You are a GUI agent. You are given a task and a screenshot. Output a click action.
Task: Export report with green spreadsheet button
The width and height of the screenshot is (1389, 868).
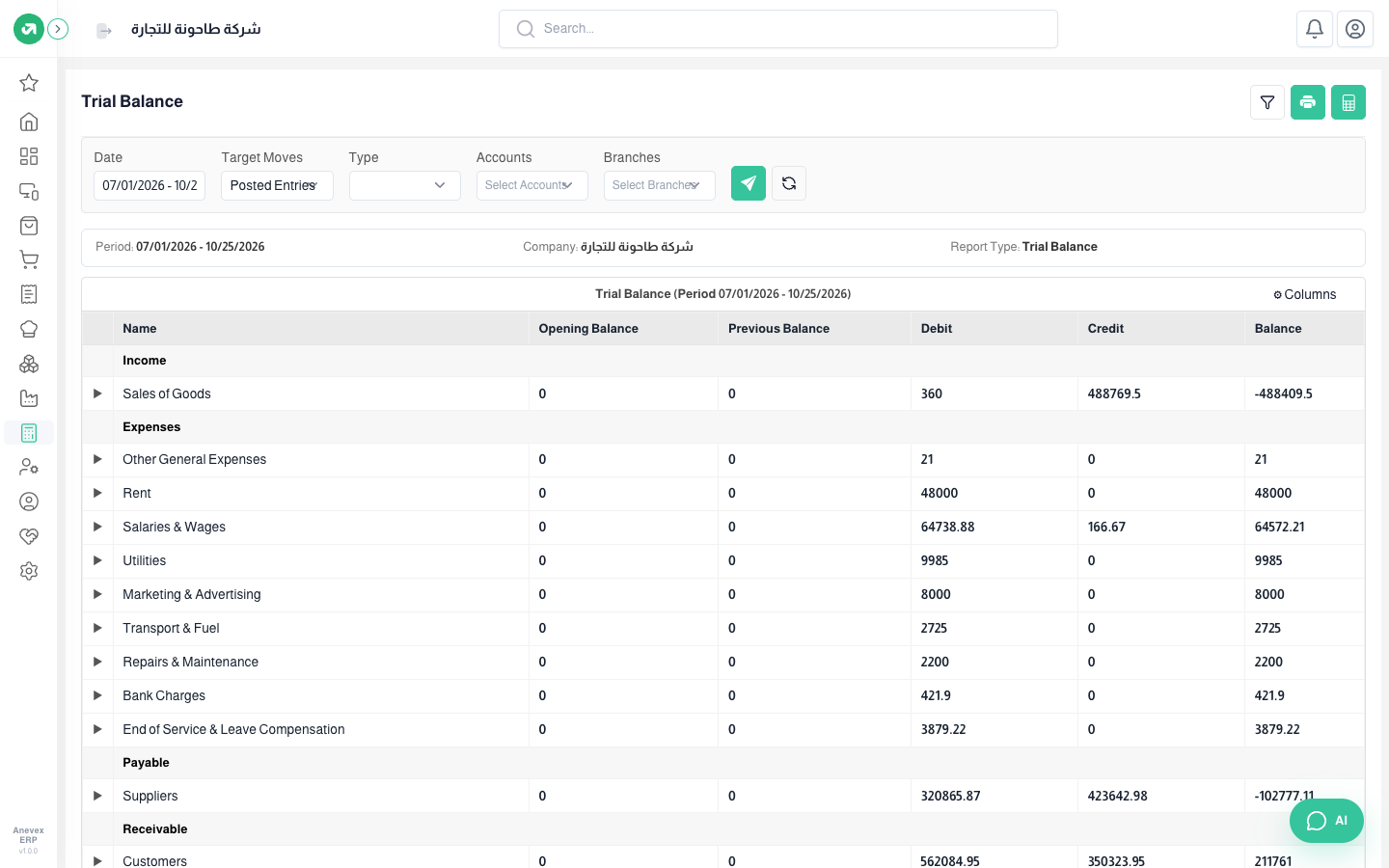[1348, 102]
